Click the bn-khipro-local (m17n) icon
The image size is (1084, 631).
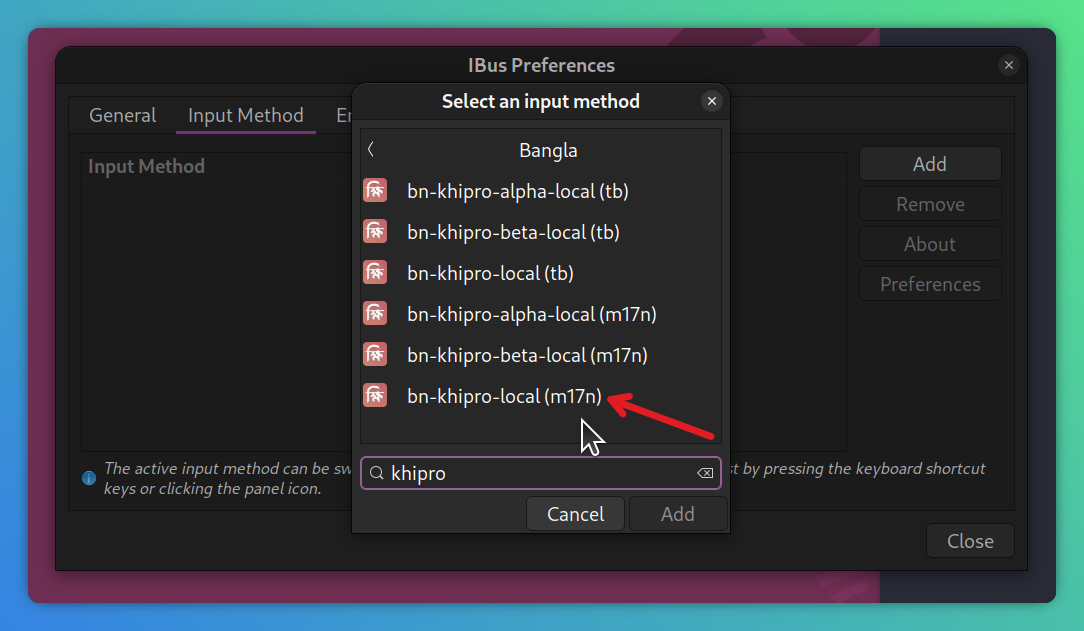(375, 396)
